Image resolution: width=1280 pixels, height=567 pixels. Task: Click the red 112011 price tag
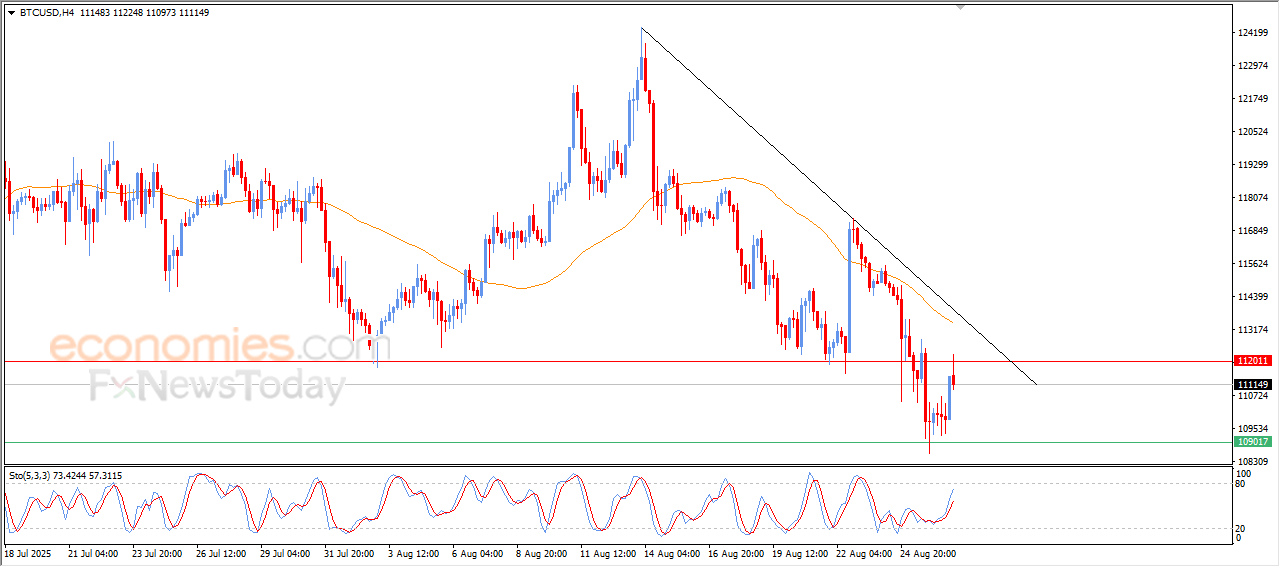tap(1252, 361)
